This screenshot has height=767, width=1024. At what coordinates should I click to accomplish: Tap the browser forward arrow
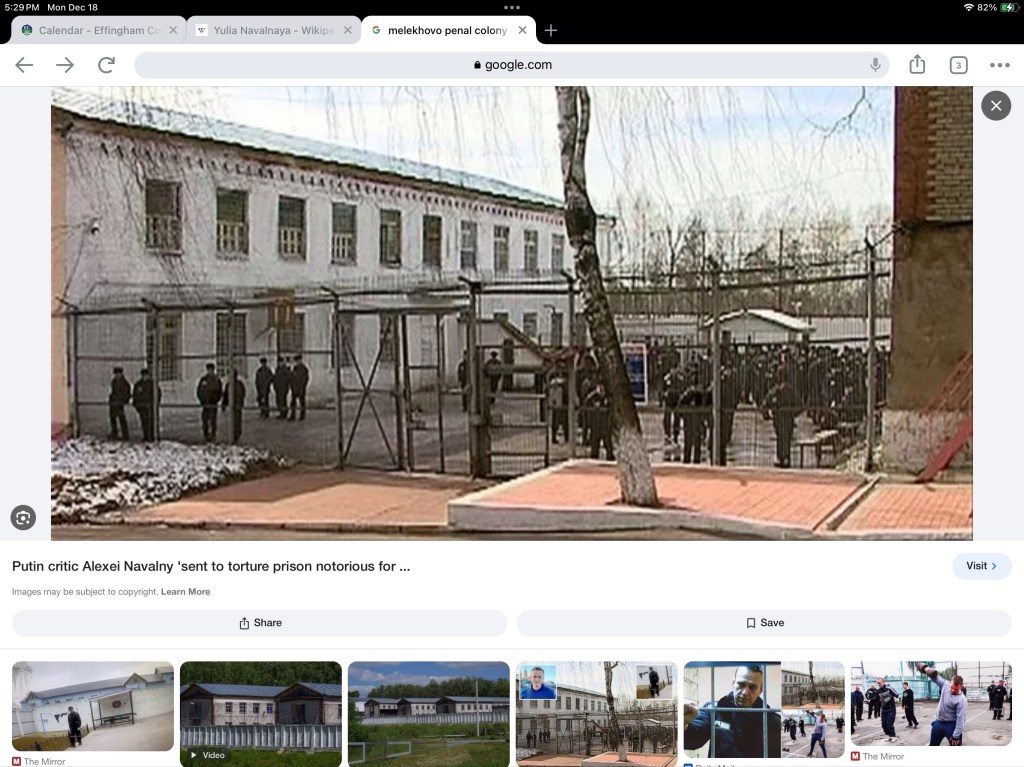coord(65,65)
